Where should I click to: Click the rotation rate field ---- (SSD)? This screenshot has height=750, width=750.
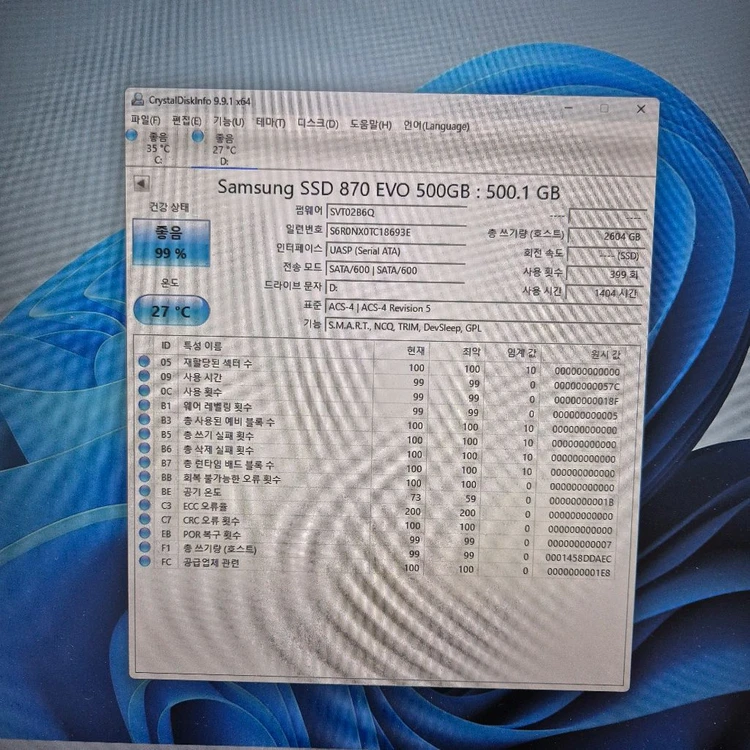coord(606,255)
